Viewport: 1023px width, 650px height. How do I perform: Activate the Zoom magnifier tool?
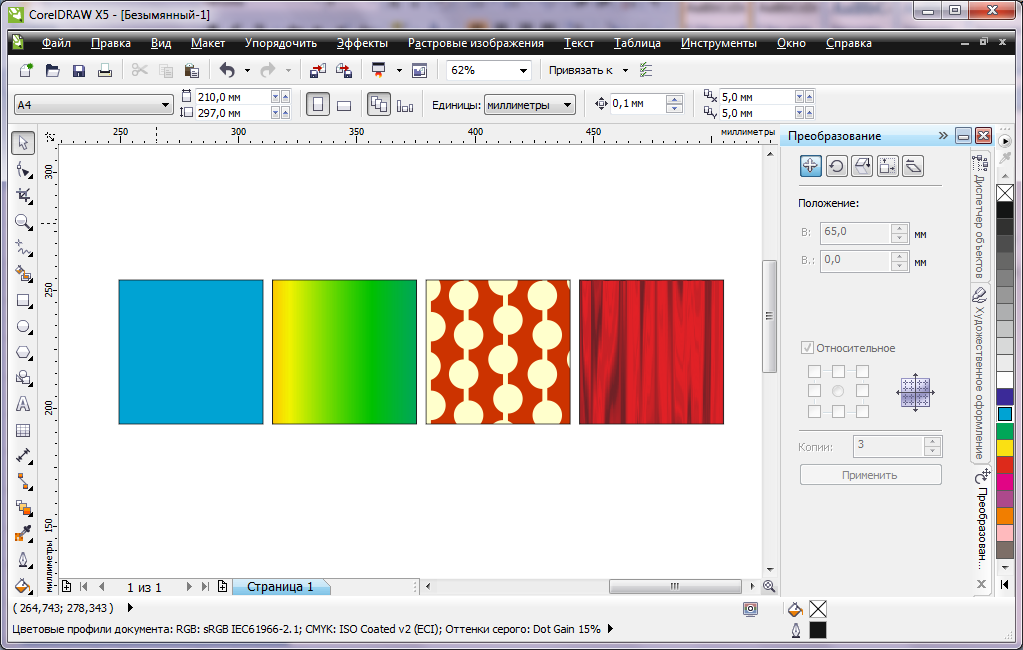23,222
